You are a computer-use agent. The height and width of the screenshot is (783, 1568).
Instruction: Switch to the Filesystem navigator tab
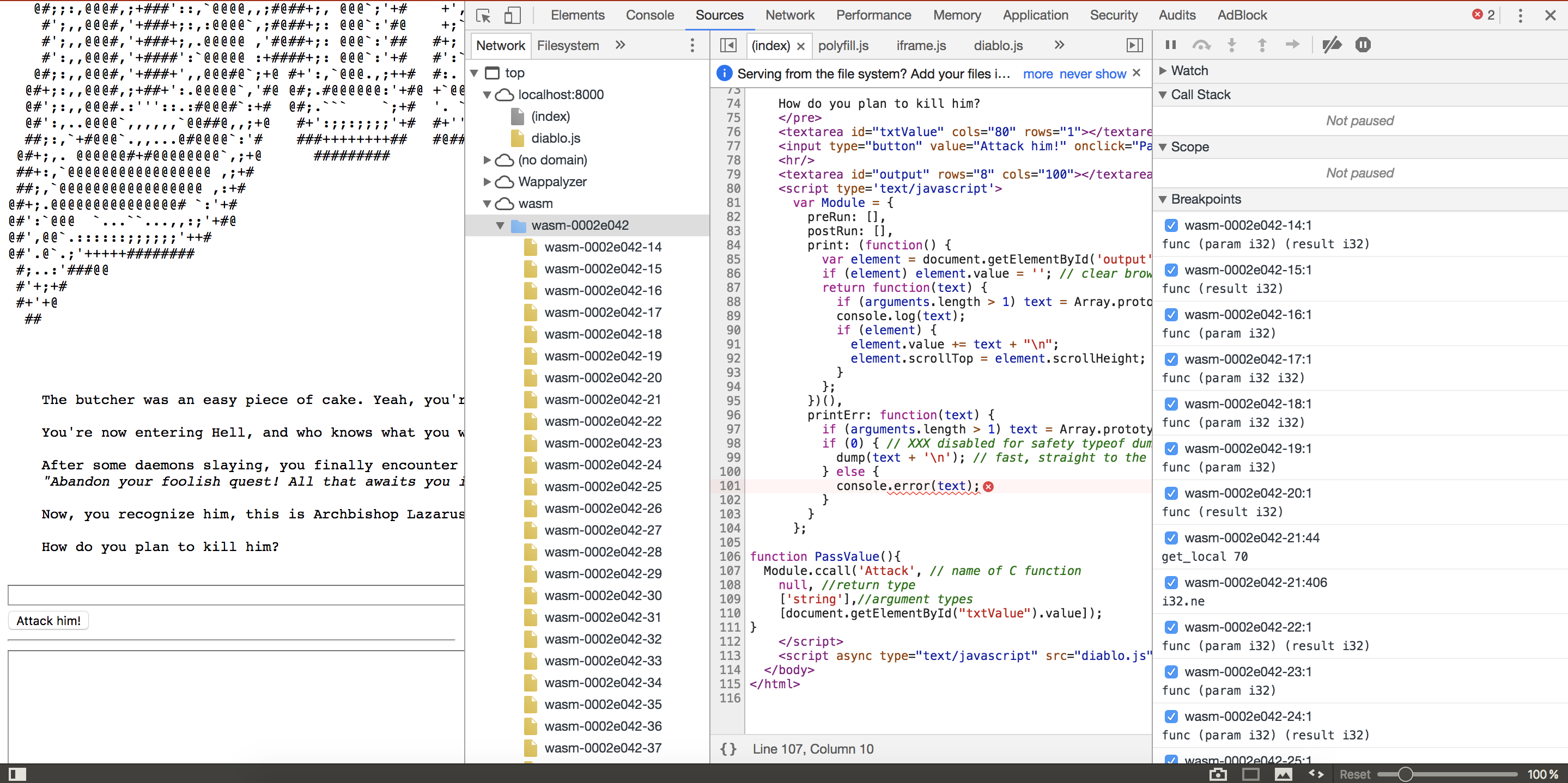click(x=568, y=46)
